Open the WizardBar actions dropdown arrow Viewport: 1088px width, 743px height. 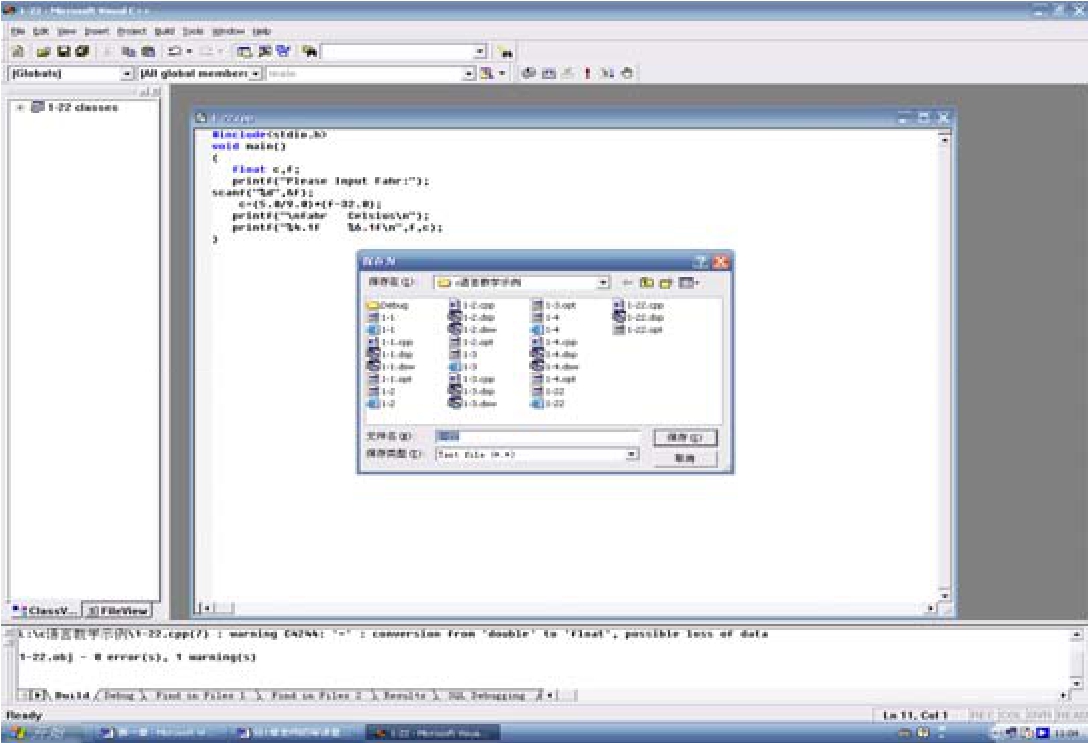tap(502, 73)
